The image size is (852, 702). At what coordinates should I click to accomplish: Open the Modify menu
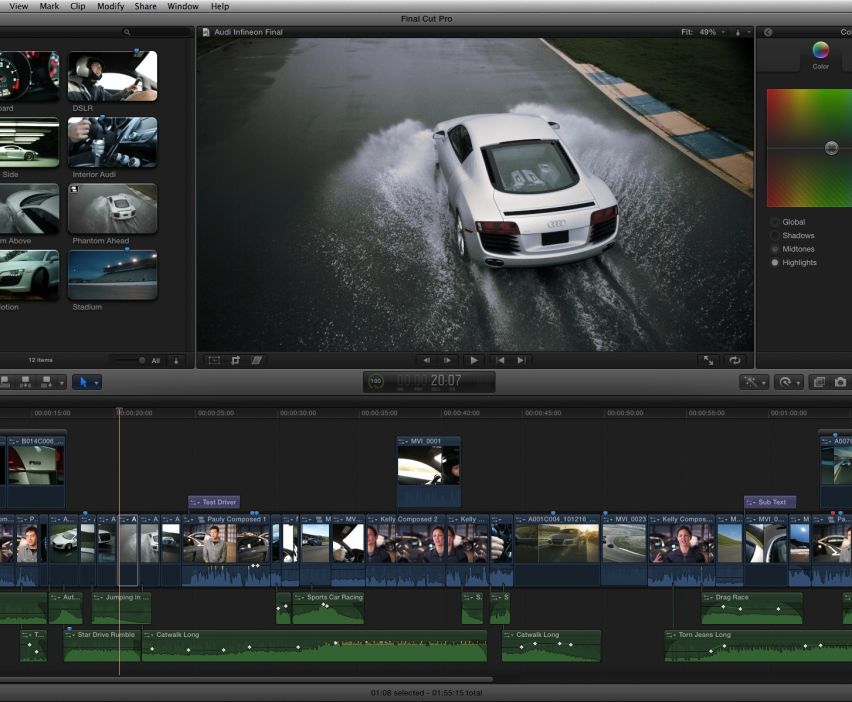click(110, 6)
